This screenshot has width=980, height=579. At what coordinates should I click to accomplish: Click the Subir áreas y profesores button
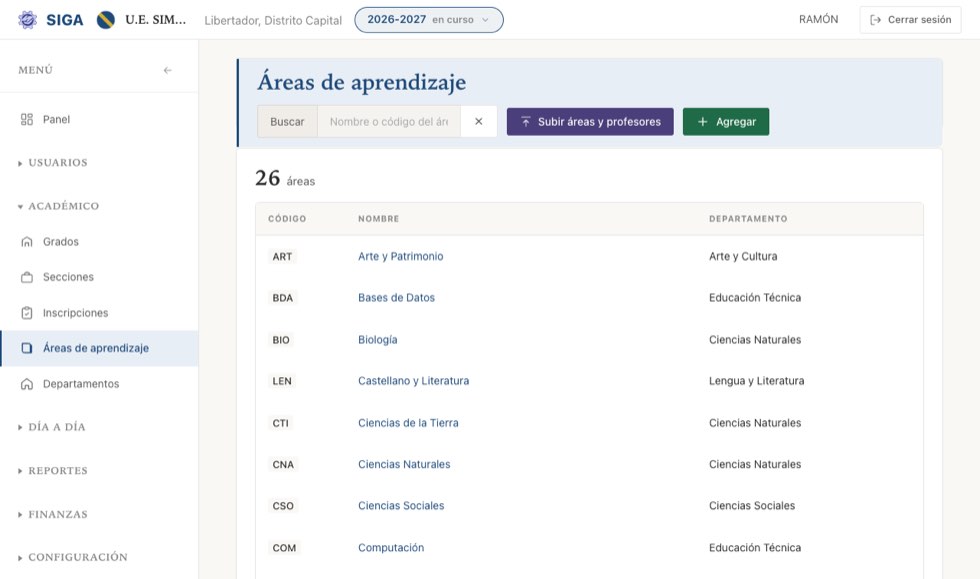[x=590, y=121]
